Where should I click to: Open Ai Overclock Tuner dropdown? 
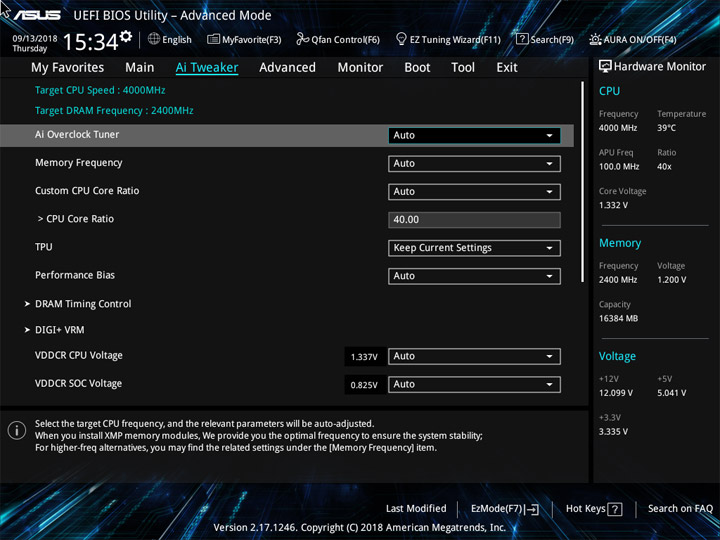(x=474, y=135)
